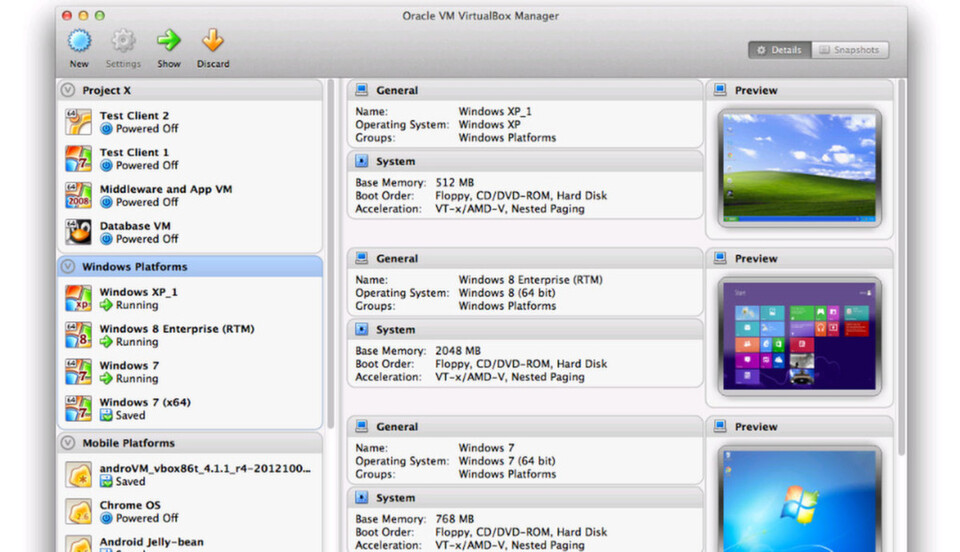
Task: Select the Test Client 2 VM icon
Action: [x=78, y=122]
